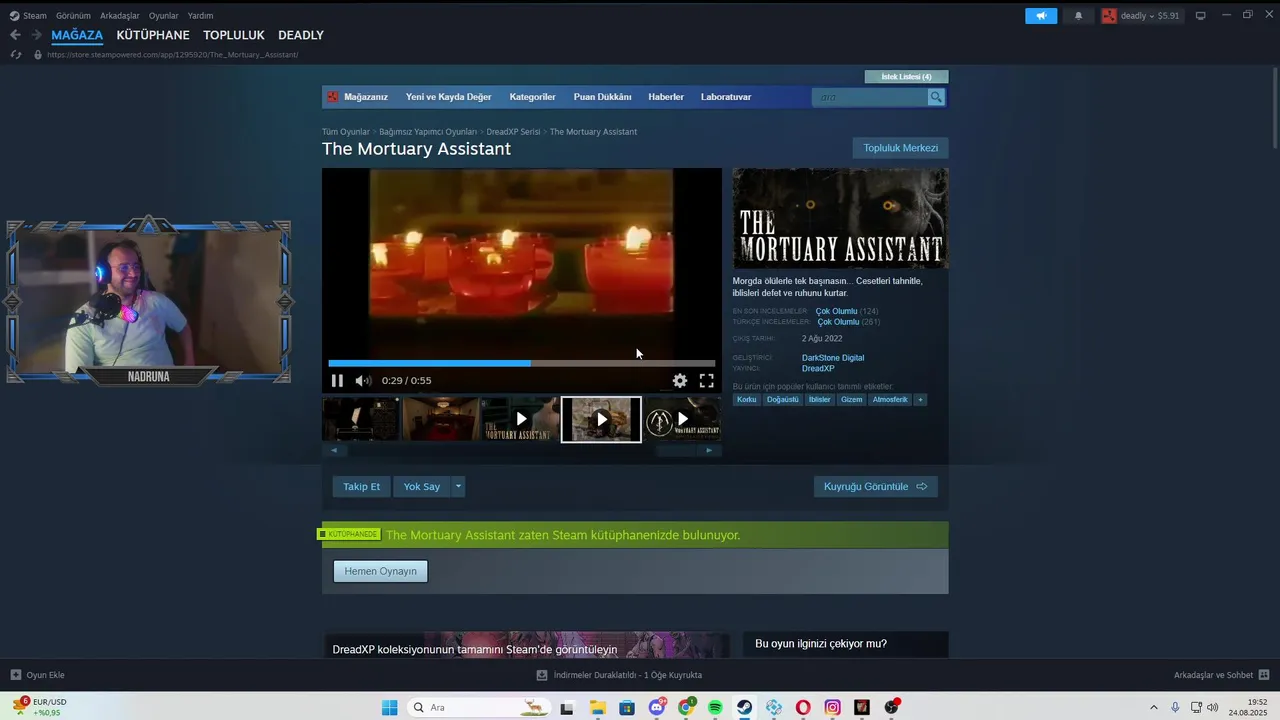The image size is (1280, 720).
Task: Open File Explorer from taskbar
Action: click(x=598, y=707)
